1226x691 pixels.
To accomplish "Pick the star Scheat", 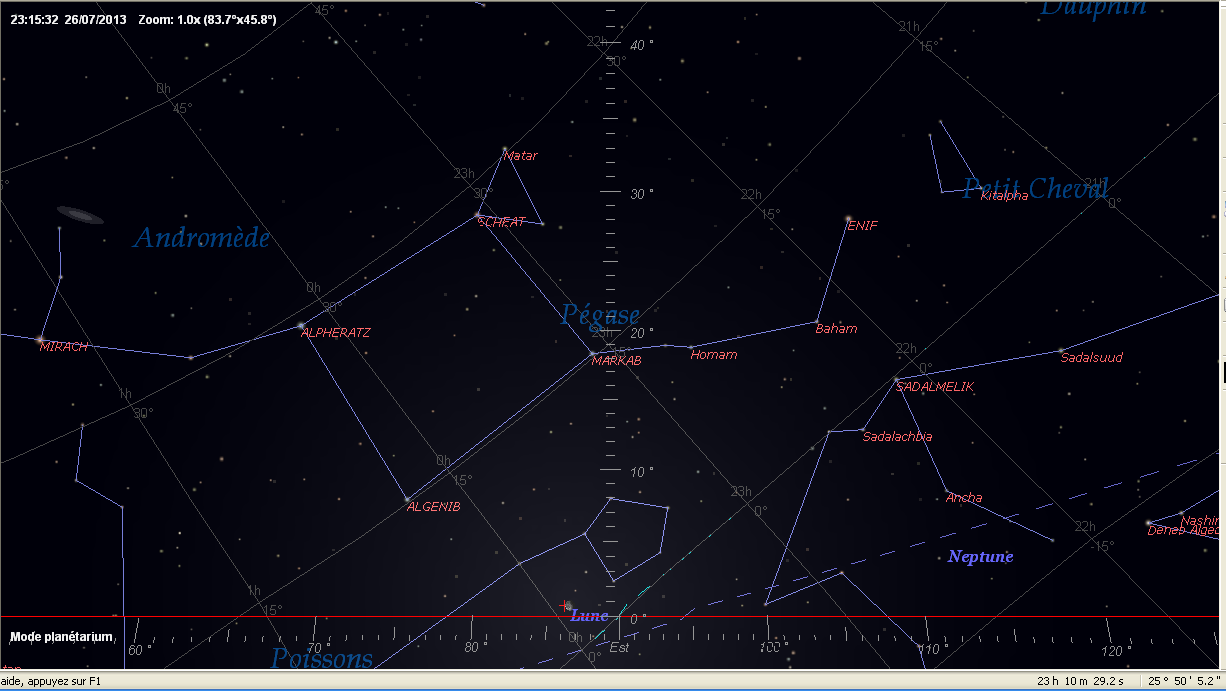I will [477, 215].
